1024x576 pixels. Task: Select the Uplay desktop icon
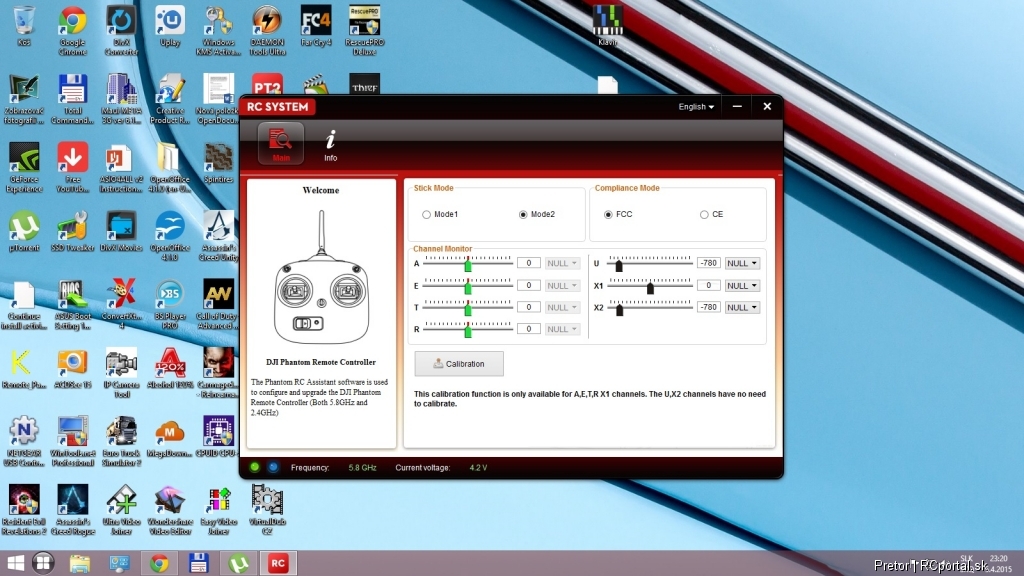(170, 26)
